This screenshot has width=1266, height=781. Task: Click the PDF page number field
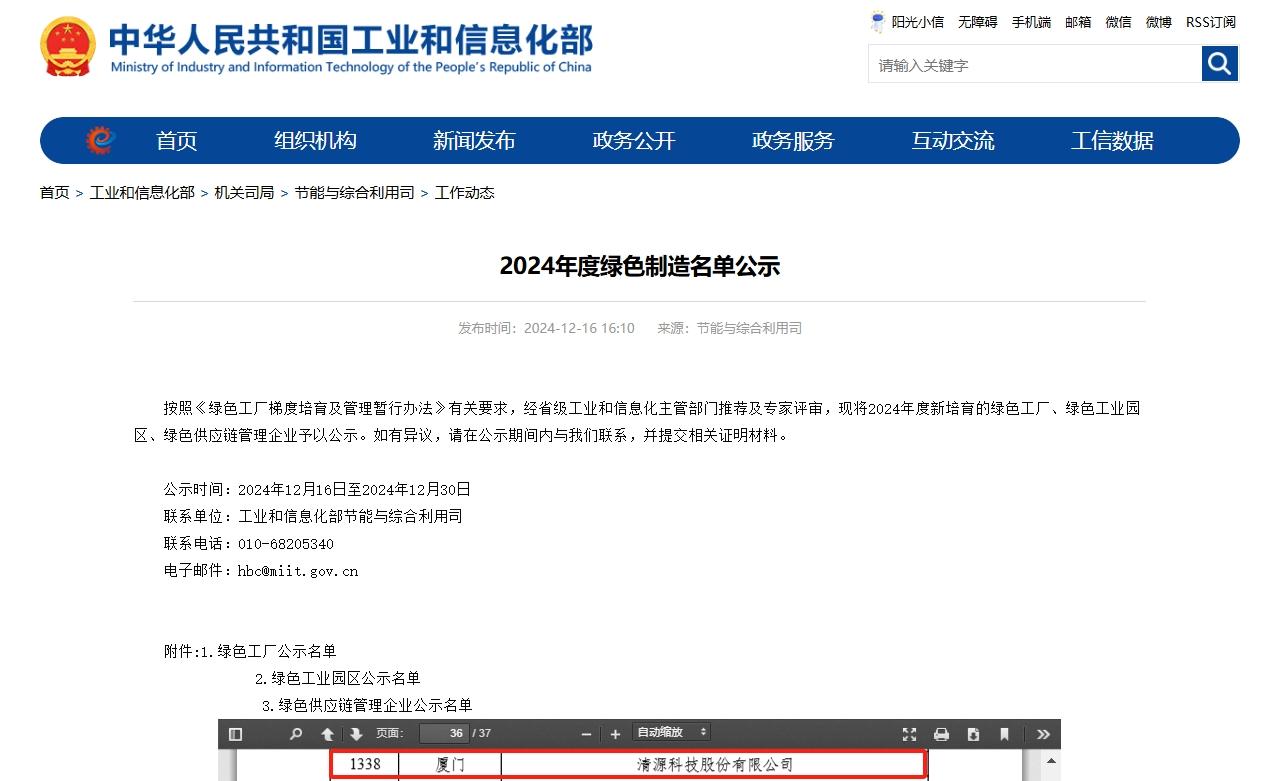(444, 734)
